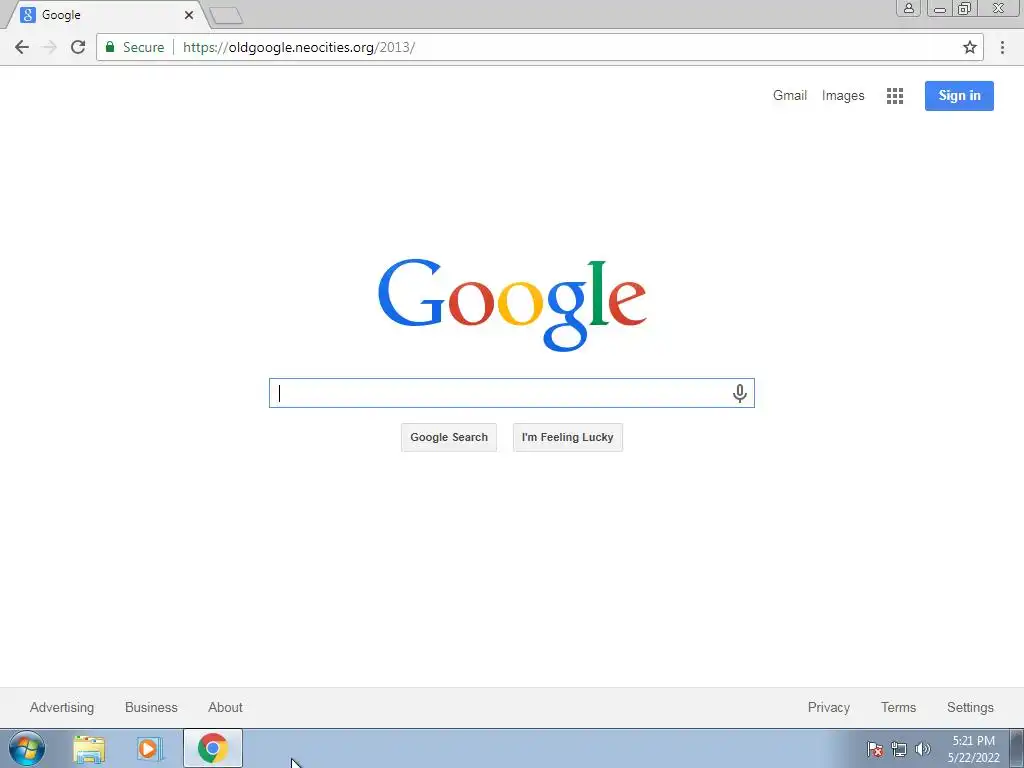
Task: Launch Windows Media Player from taskbar
Action: (x=149, y=749)
